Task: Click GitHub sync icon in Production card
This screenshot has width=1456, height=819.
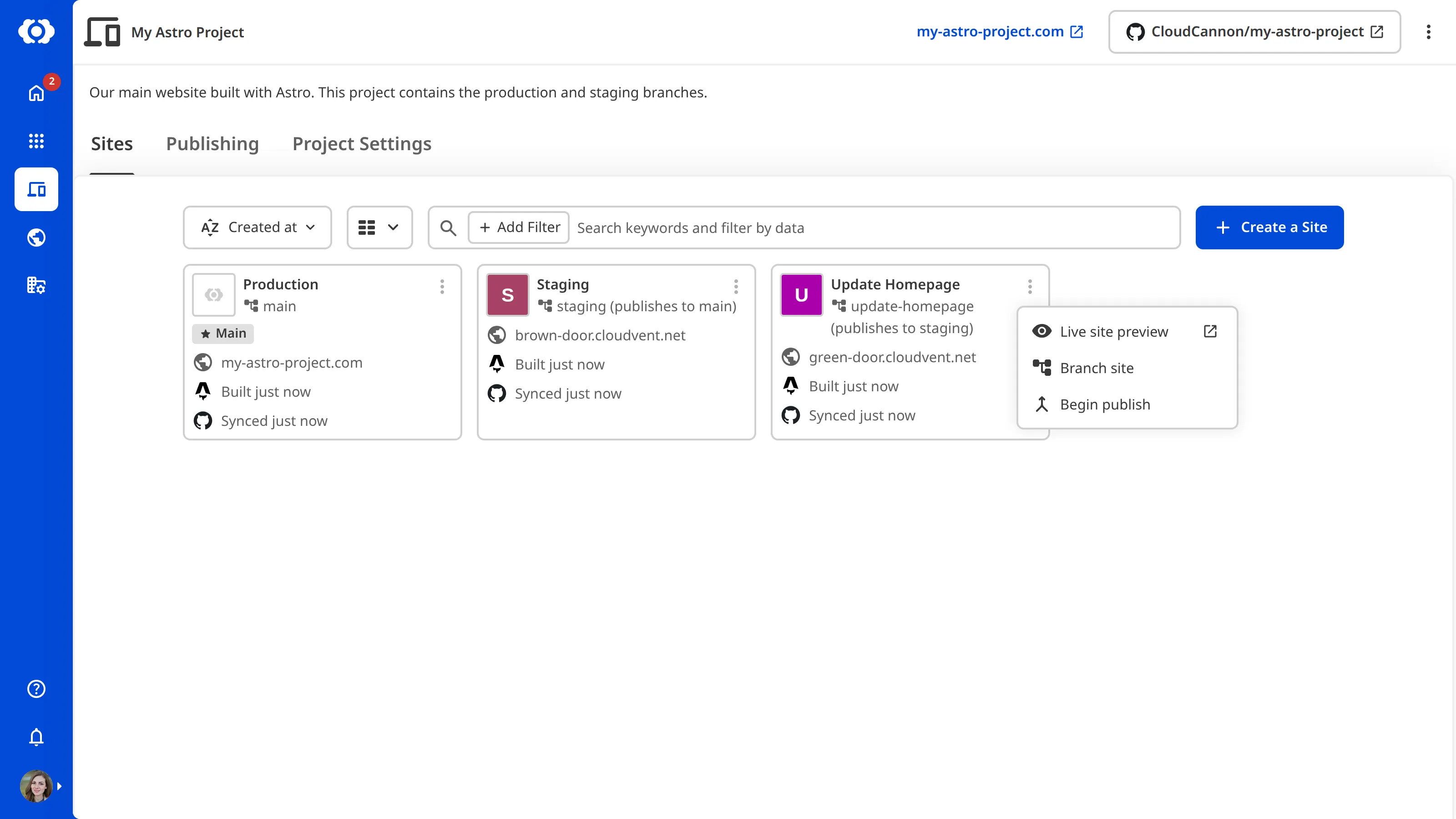Action: (203, 420)
